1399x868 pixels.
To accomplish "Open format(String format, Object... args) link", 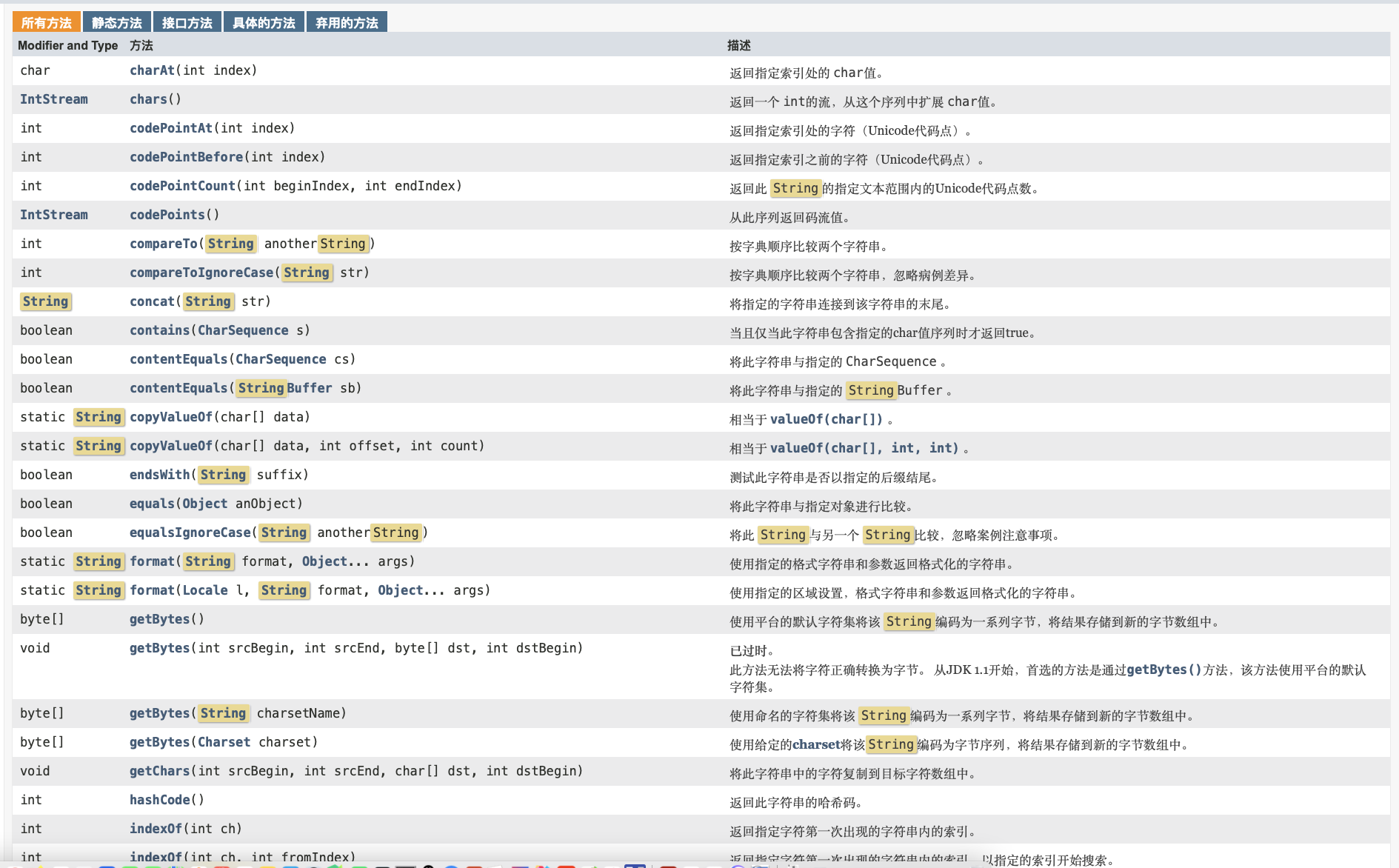I will tap(152, 561).
